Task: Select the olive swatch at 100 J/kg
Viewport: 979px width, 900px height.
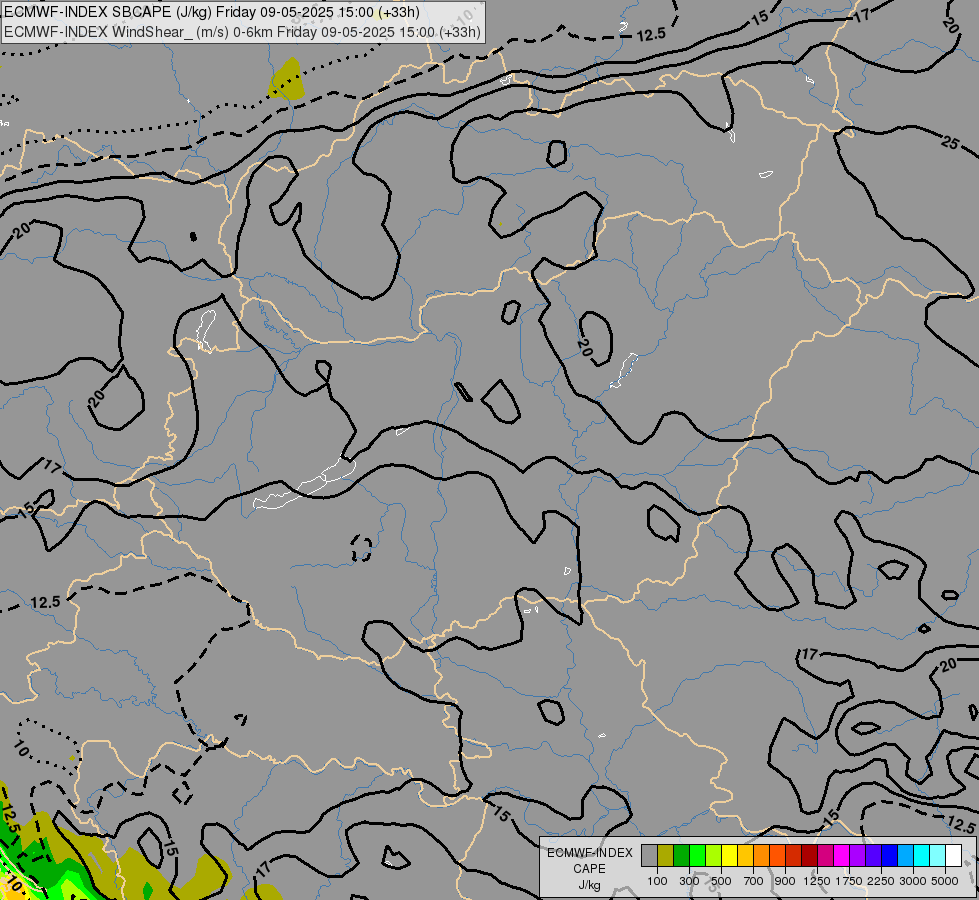Action: [666, 855]
